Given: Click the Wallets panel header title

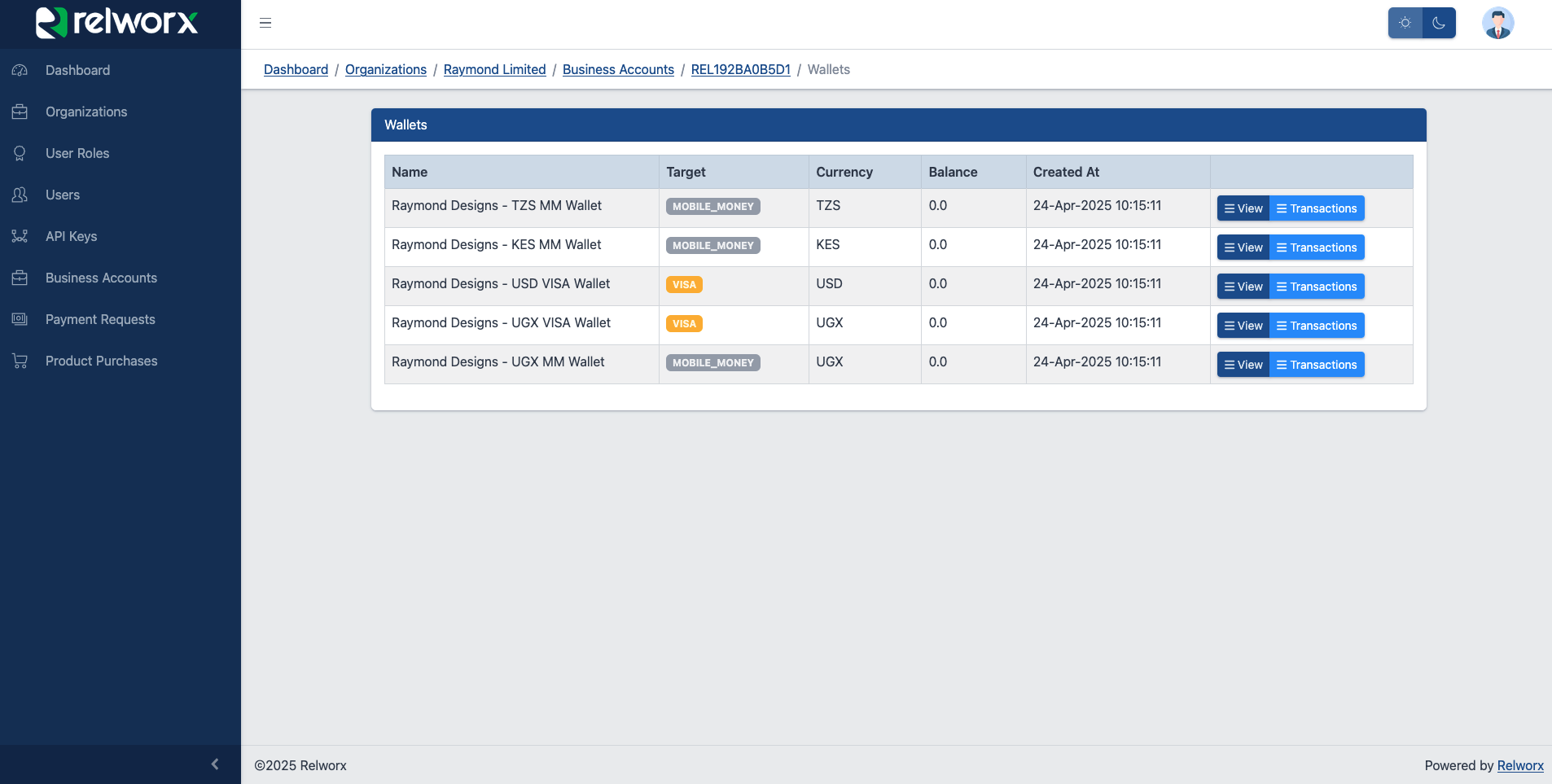Looking at the screenshot, I should tap(406, 125).
